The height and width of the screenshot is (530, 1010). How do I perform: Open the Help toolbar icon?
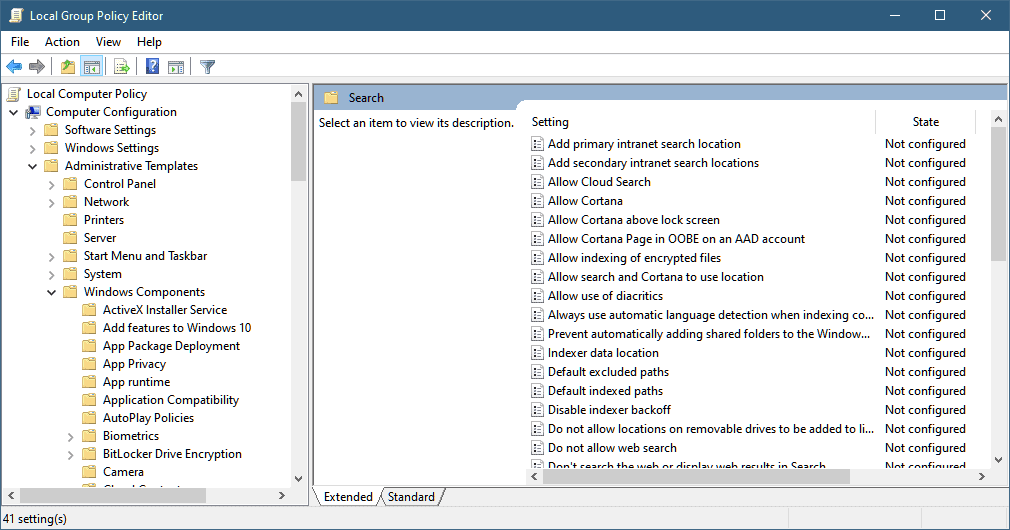(x=152, y=66)
